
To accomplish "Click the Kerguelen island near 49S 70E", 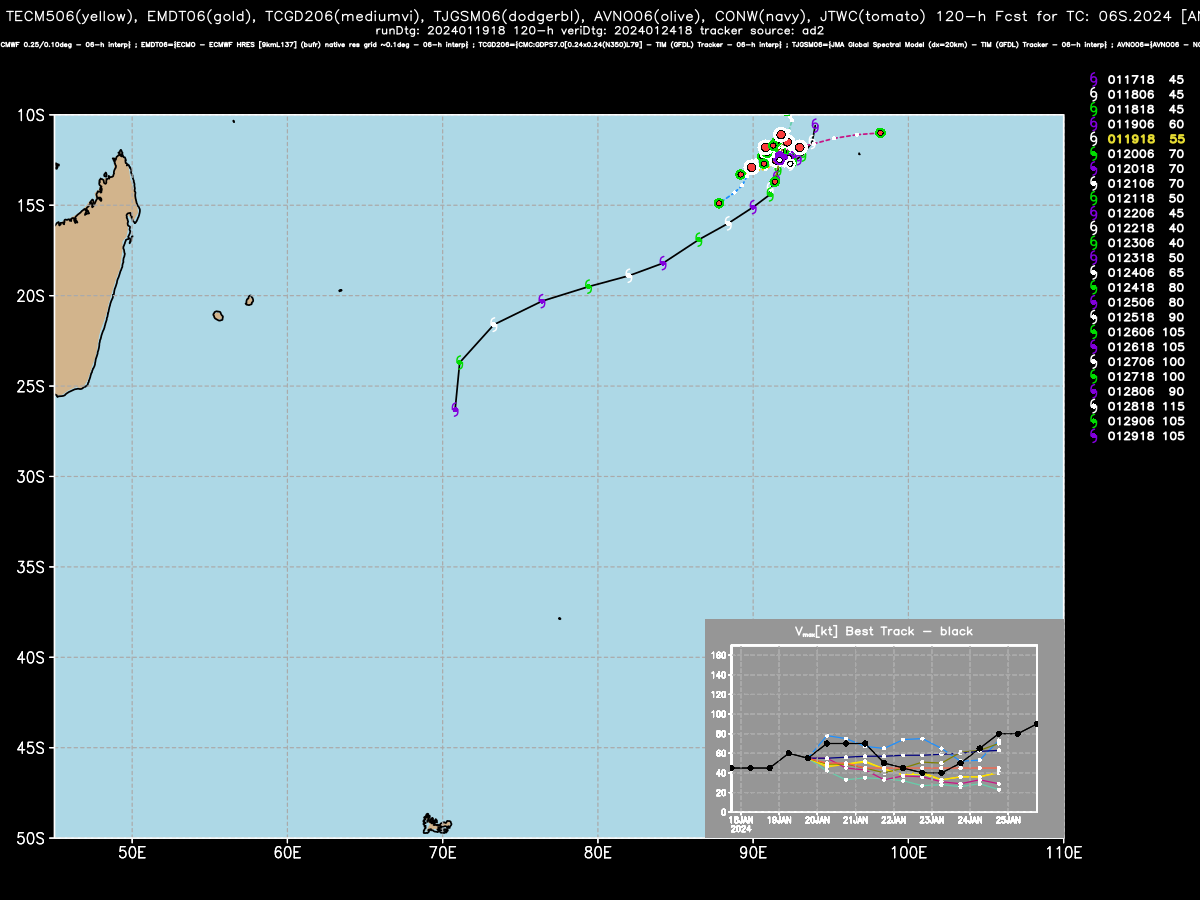I will [437, 824].
